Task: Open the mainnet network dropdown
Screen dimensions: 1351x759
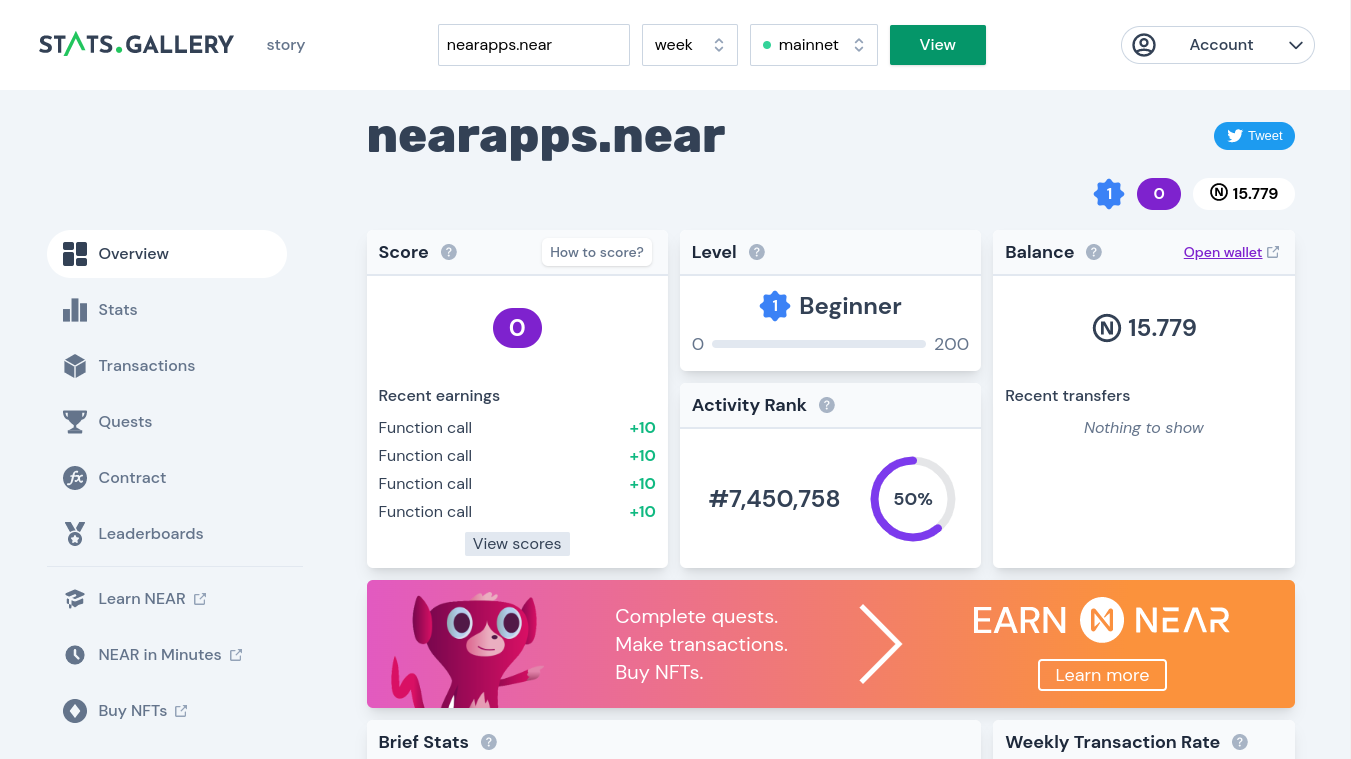Action: [x=814, y=45]
